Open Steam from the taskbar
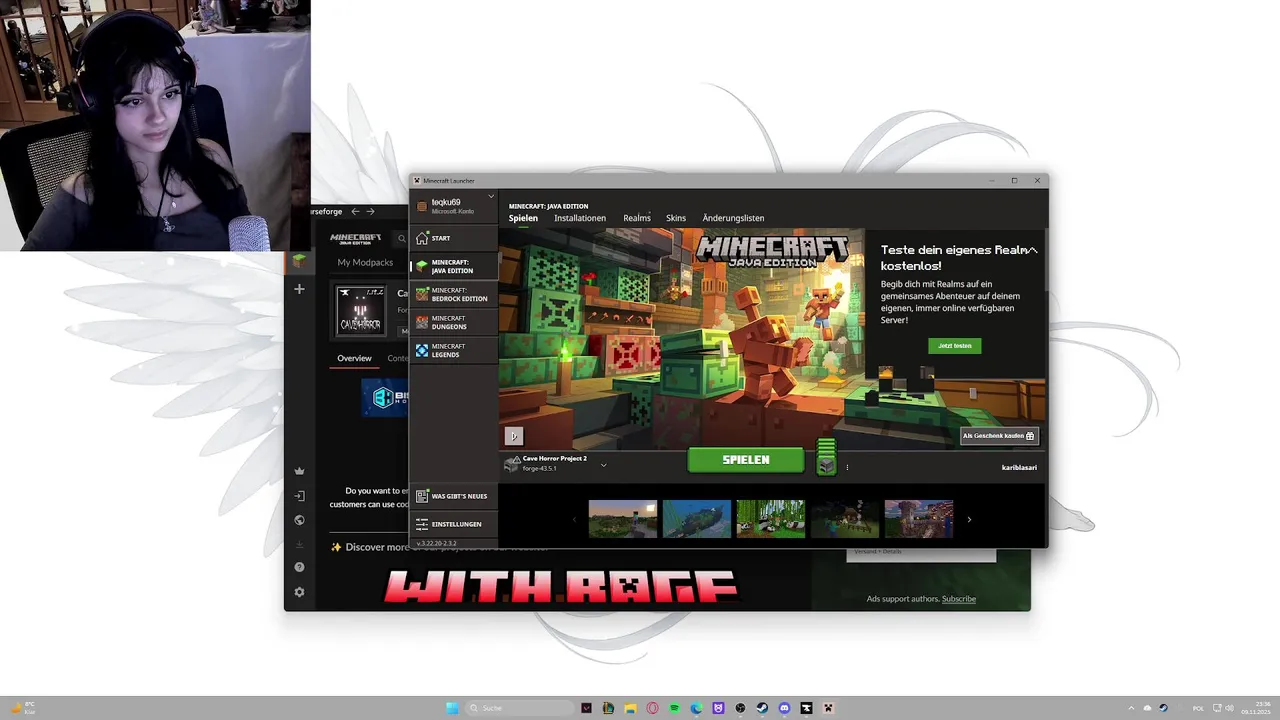The width and height of the screenshot is (1280, 720). tap(762, 708)
